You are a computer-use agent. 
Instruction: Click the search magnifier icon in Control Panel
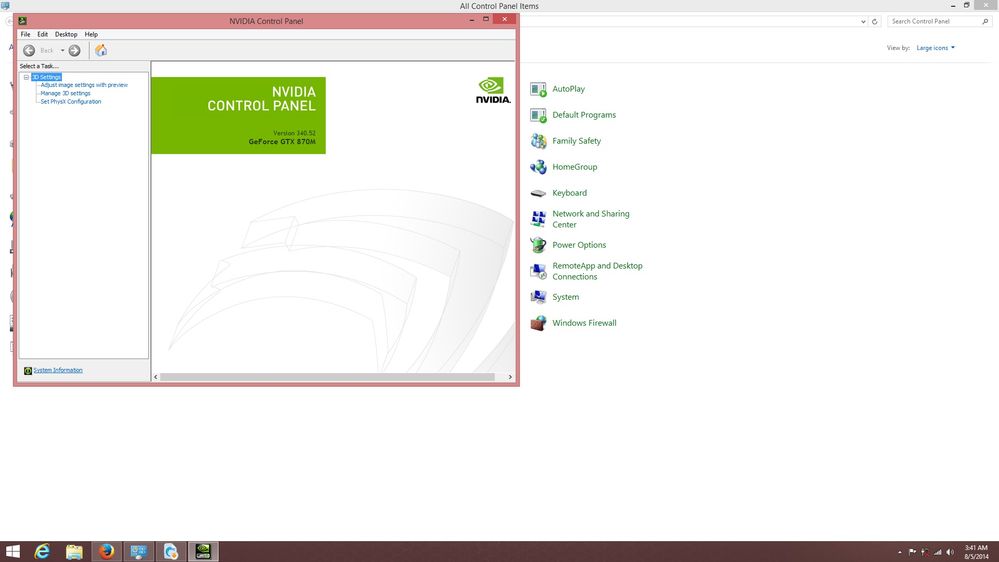point(985,21)
